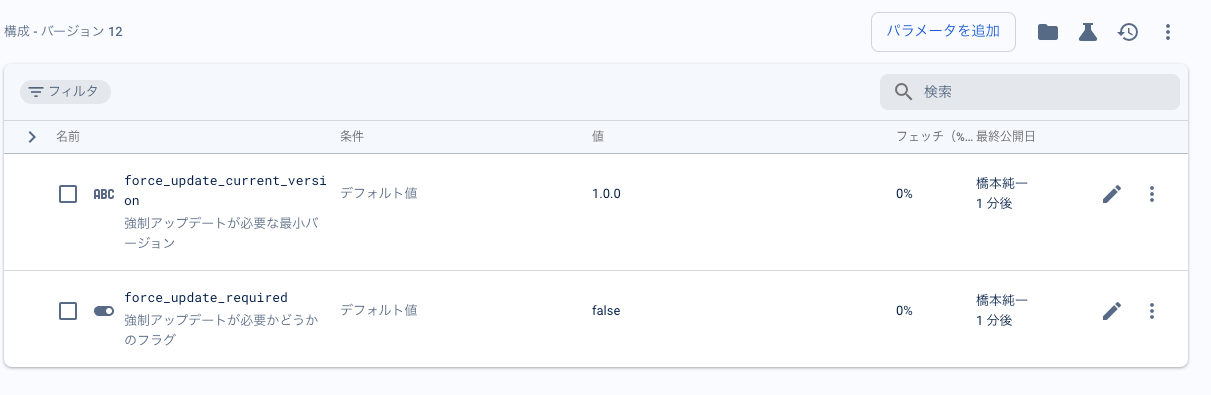Open the version history clock icon
1211x395 pixels.
[x=1128, y=32]
